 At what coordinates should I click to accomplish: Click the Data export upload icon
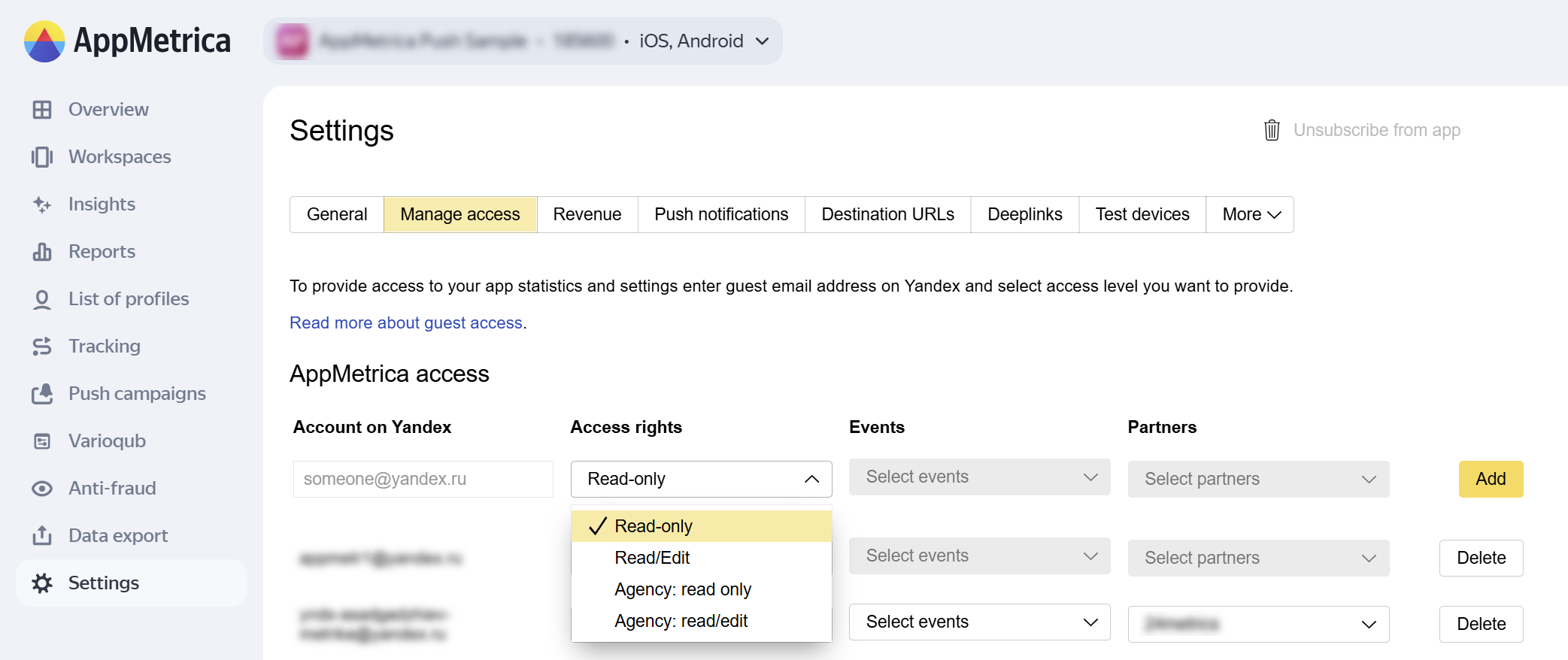click(42, 536)
